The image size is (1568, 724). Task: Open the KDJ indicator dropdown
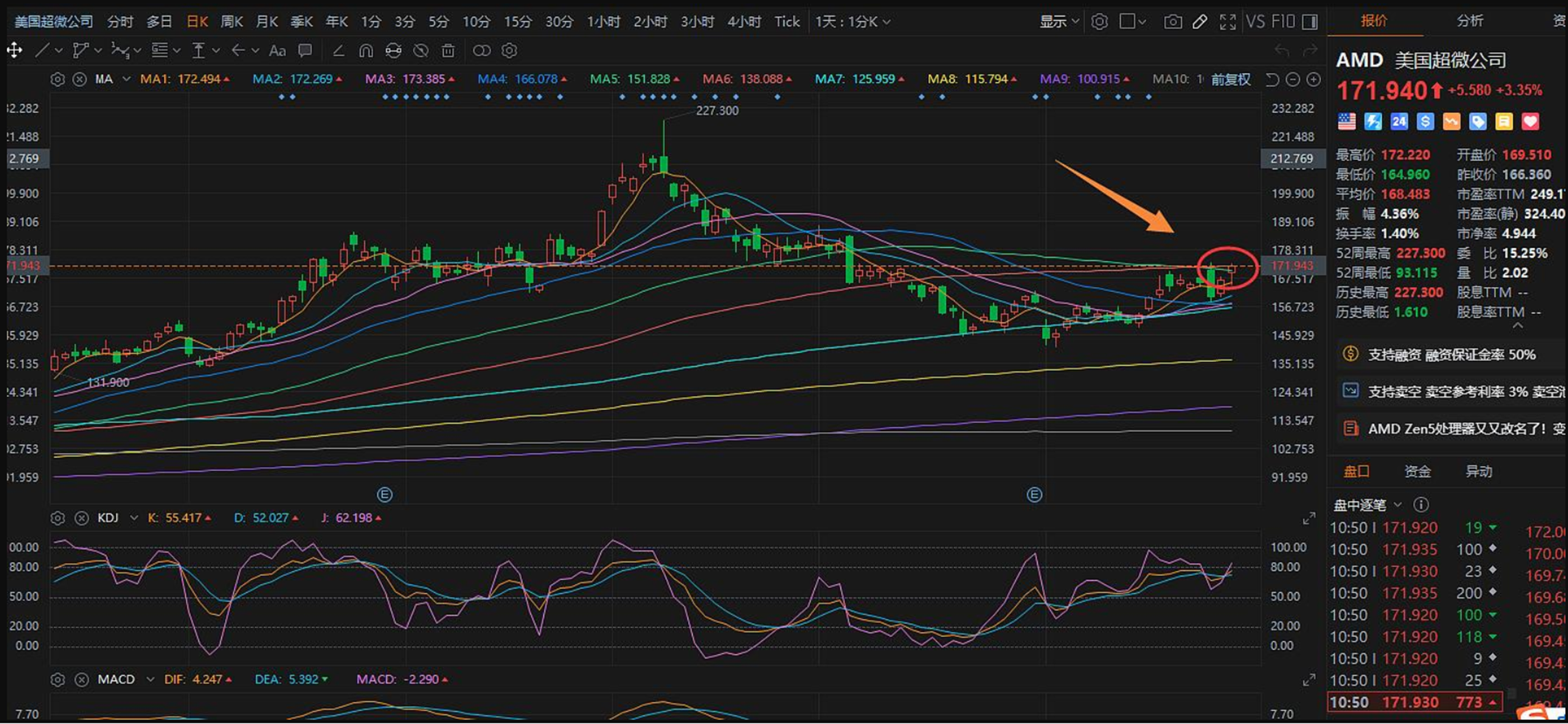[x=134, y=518]
